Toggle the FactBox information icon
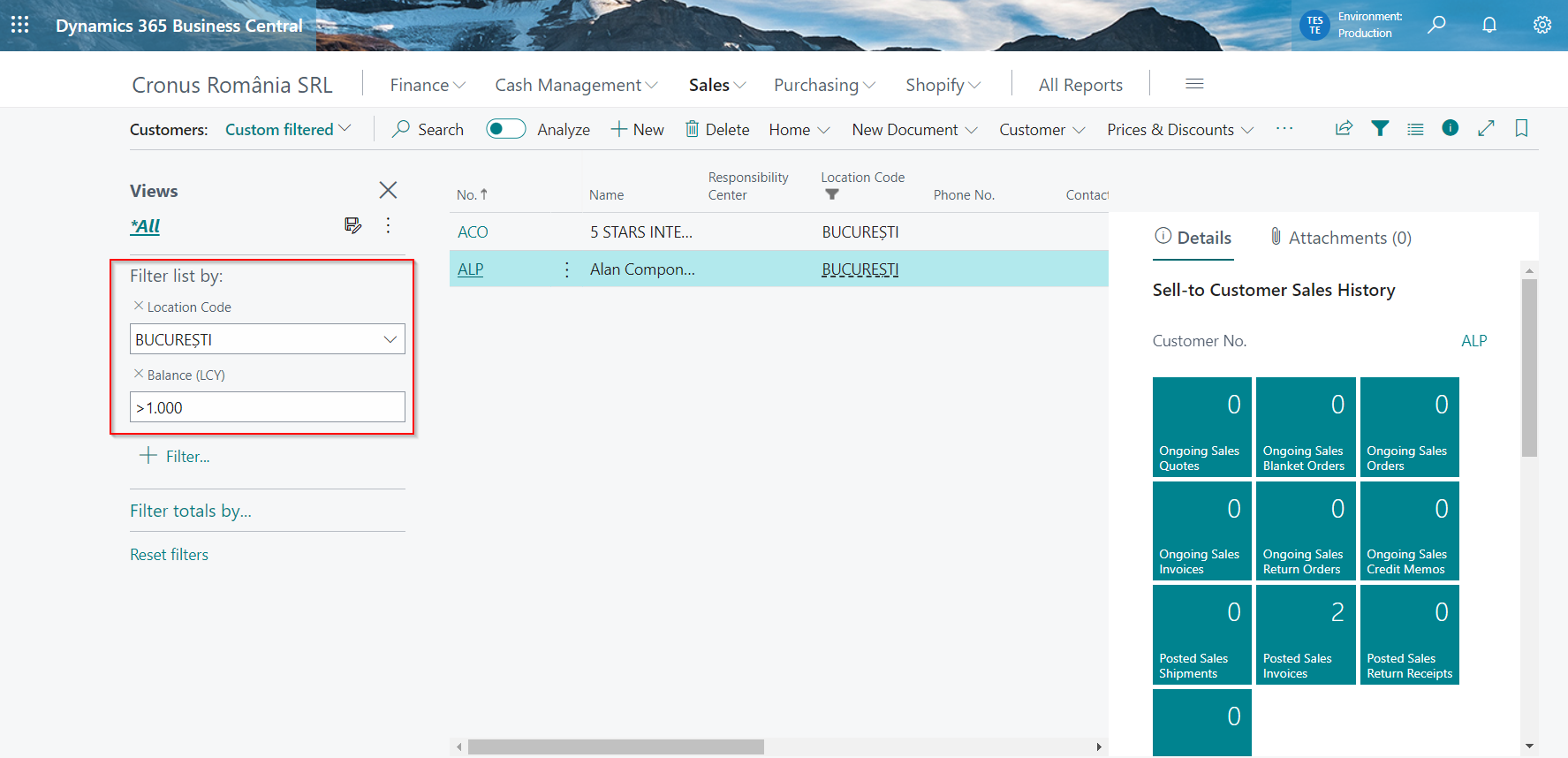The height and width of the screenshot is (758, 1568). (1450, 128)
